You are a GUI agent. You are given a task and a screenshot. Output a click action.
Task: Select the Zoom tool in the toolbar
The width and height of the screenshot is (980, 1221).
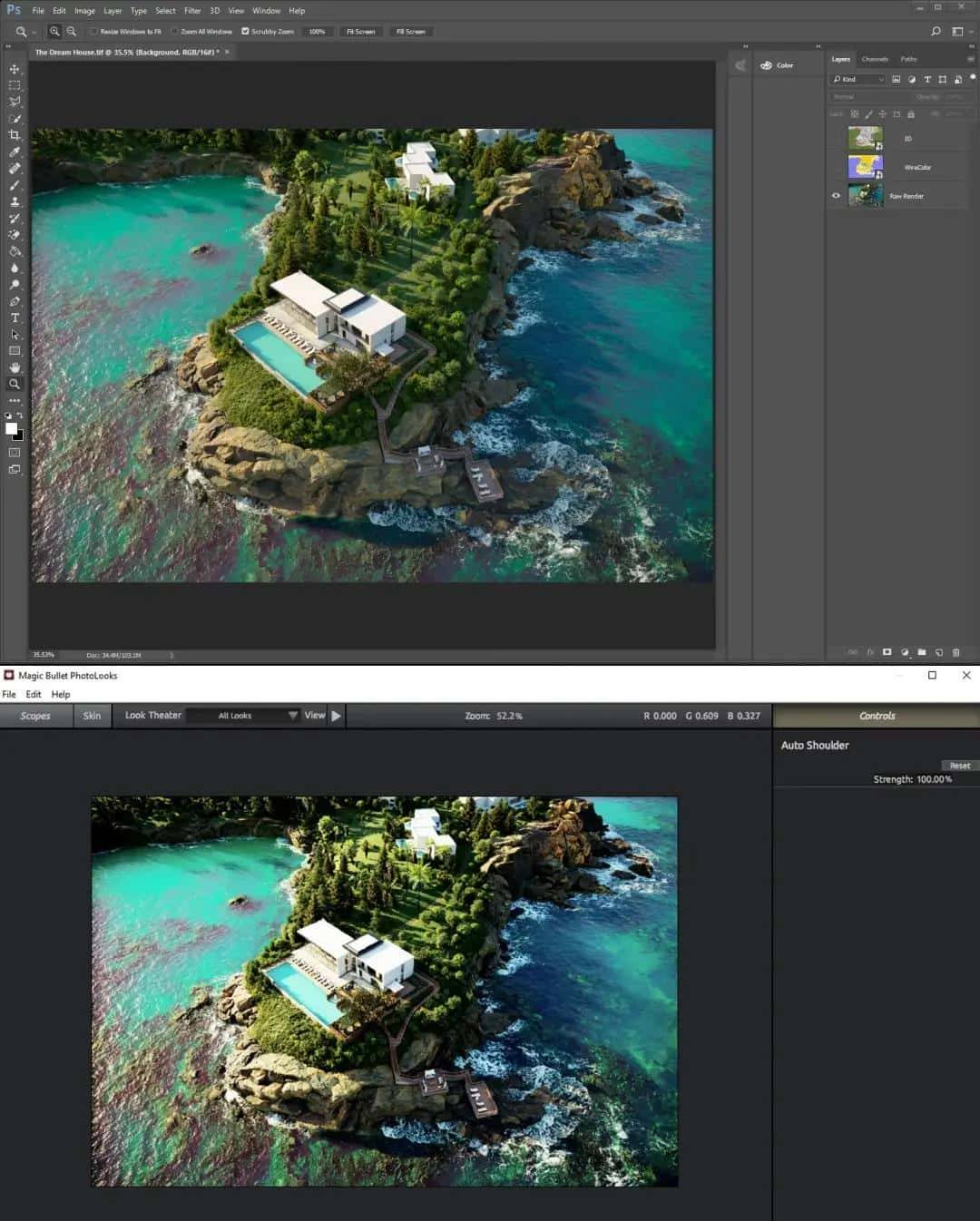coord(14,383)
